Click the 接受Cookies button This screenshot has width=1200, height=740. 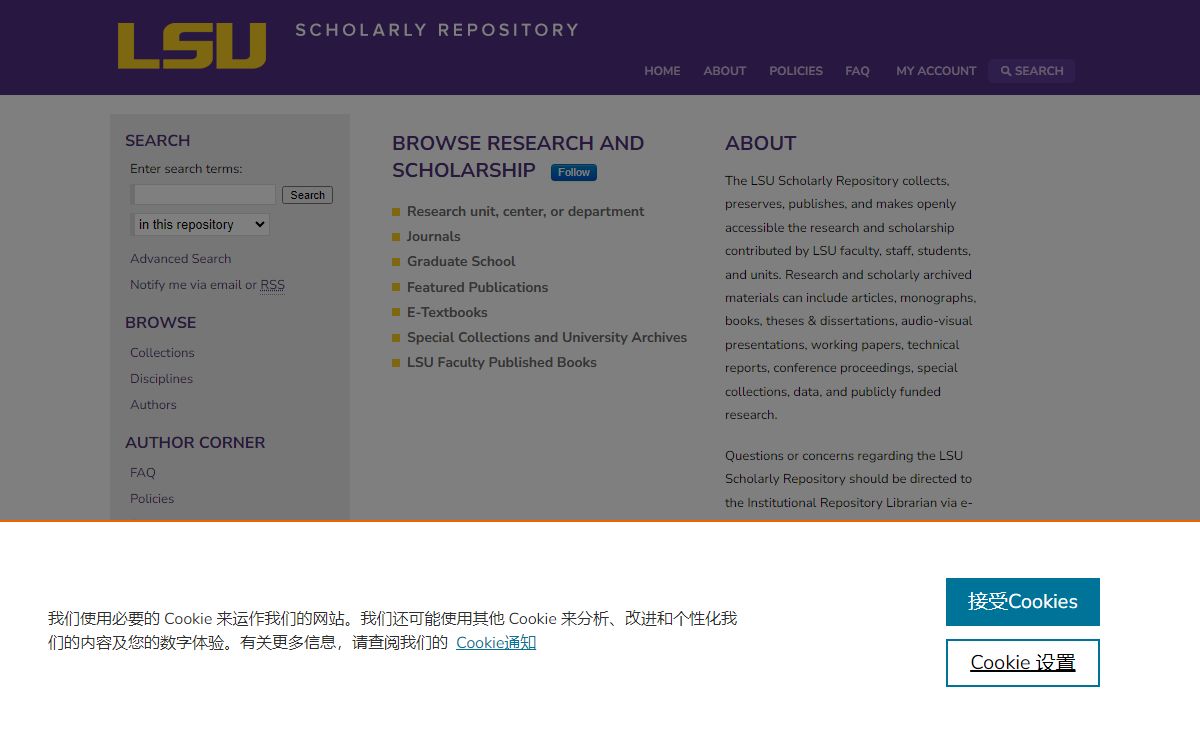[x=1023, y=602]
